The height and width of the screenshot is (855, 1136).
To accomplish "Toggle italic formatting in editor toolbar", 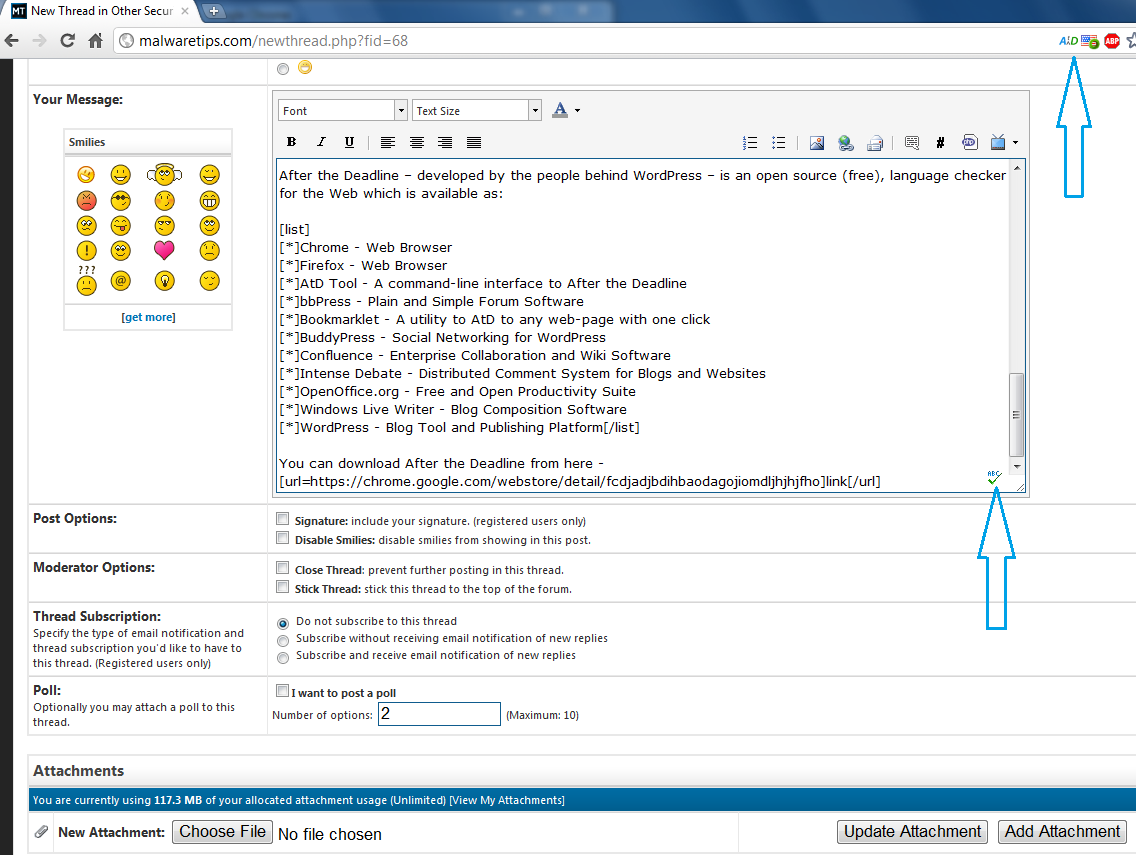I will click(321, 142).
